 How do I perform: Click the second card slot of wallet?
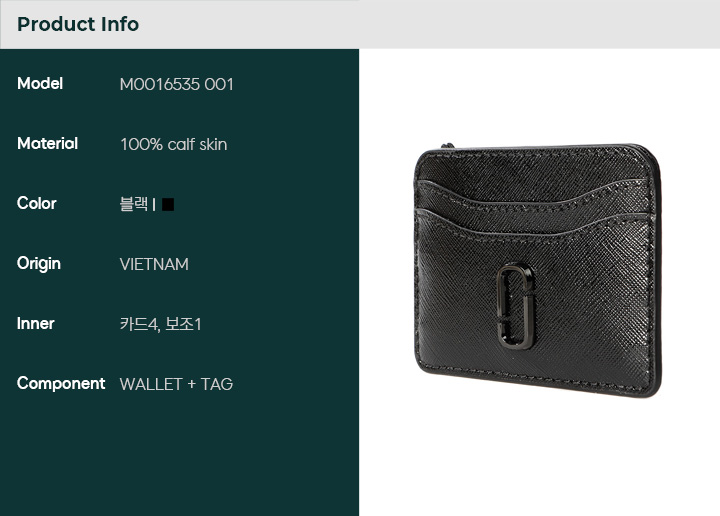click(535, 222)
